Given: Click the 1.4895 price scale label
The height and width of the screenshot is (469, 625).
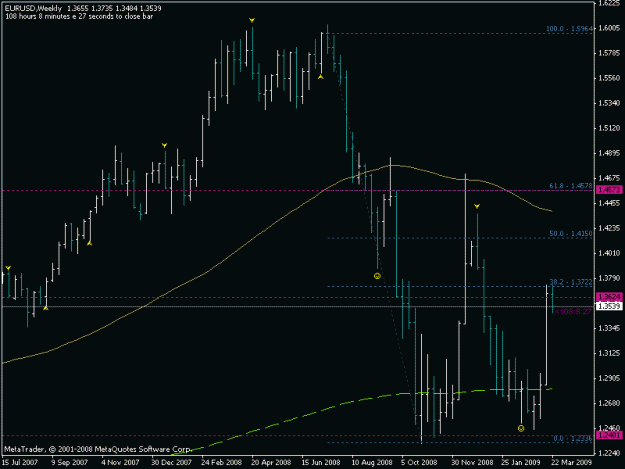Looking at the screenshot, I should pyautogui.click(x=609, y=153).
